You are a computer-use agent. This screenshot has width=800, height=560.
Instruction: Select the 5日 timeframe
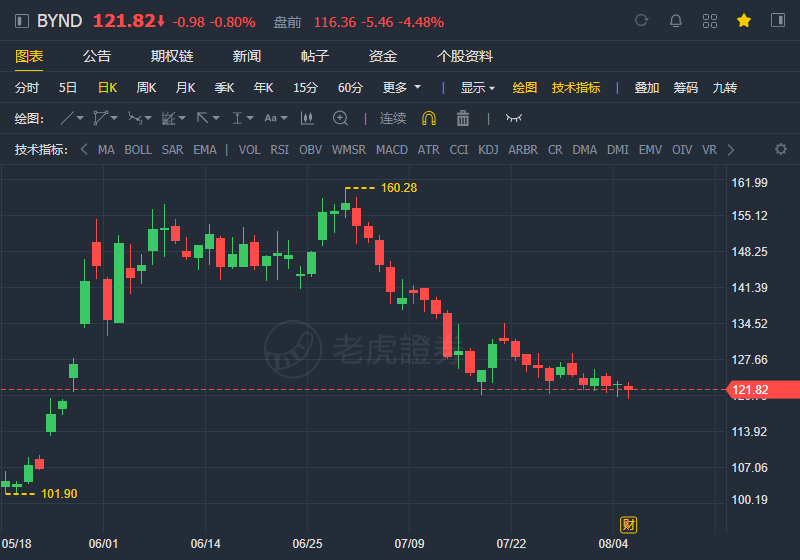[67, 88]
